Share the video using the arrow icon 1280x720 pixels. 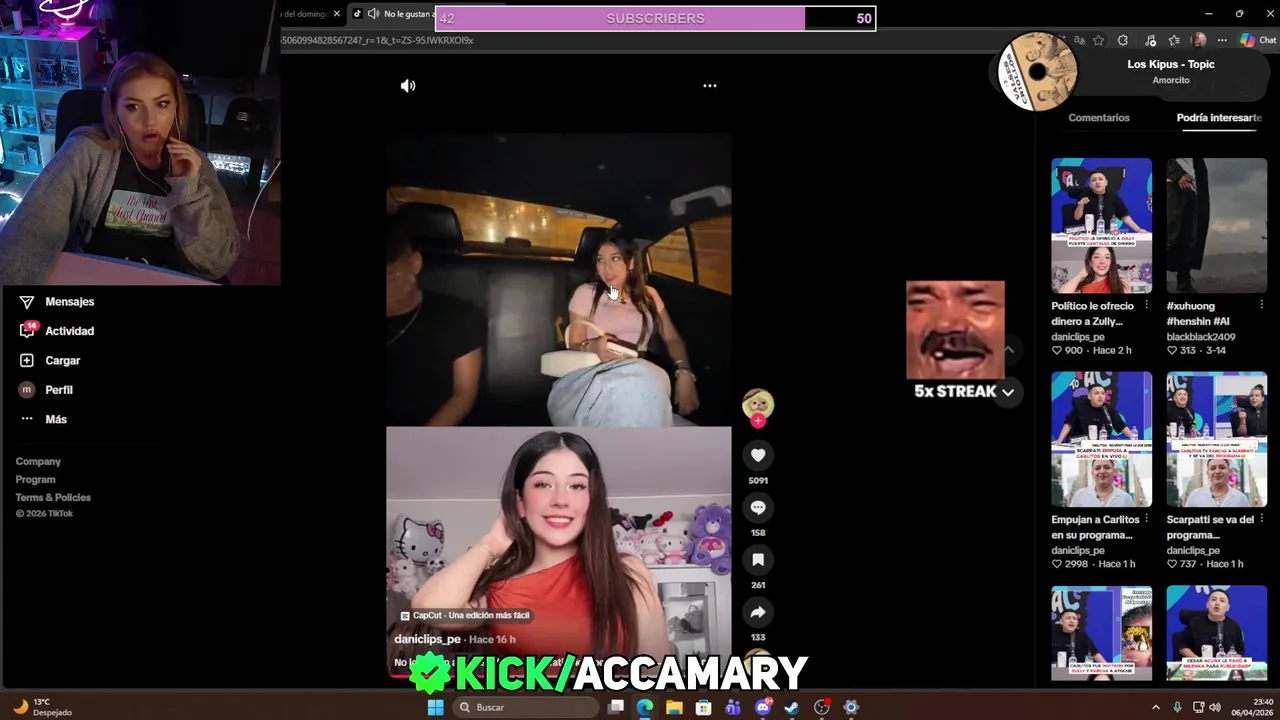point(758,612)
